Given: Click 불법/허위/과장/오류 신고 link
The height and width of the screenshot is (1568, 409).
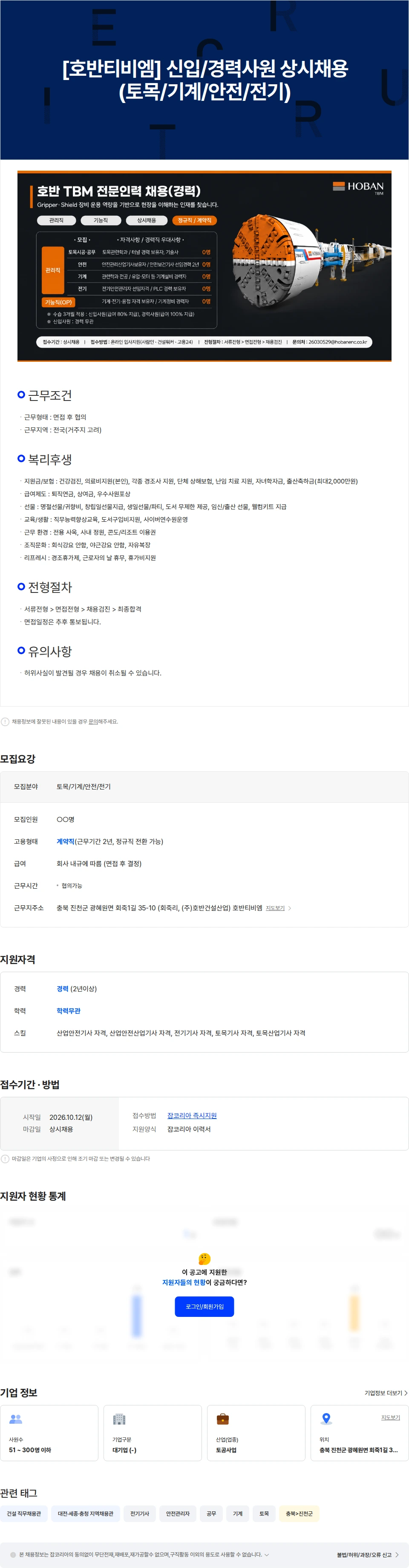Looking at the screenshot, I should [368, 1555].
